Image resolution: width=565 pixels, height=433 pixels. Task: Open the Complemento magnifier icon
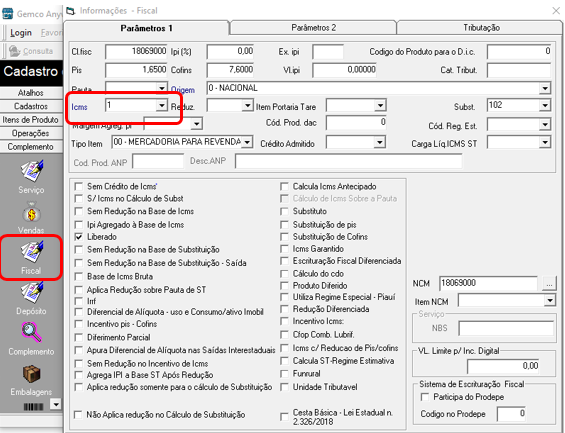[31, 332]
